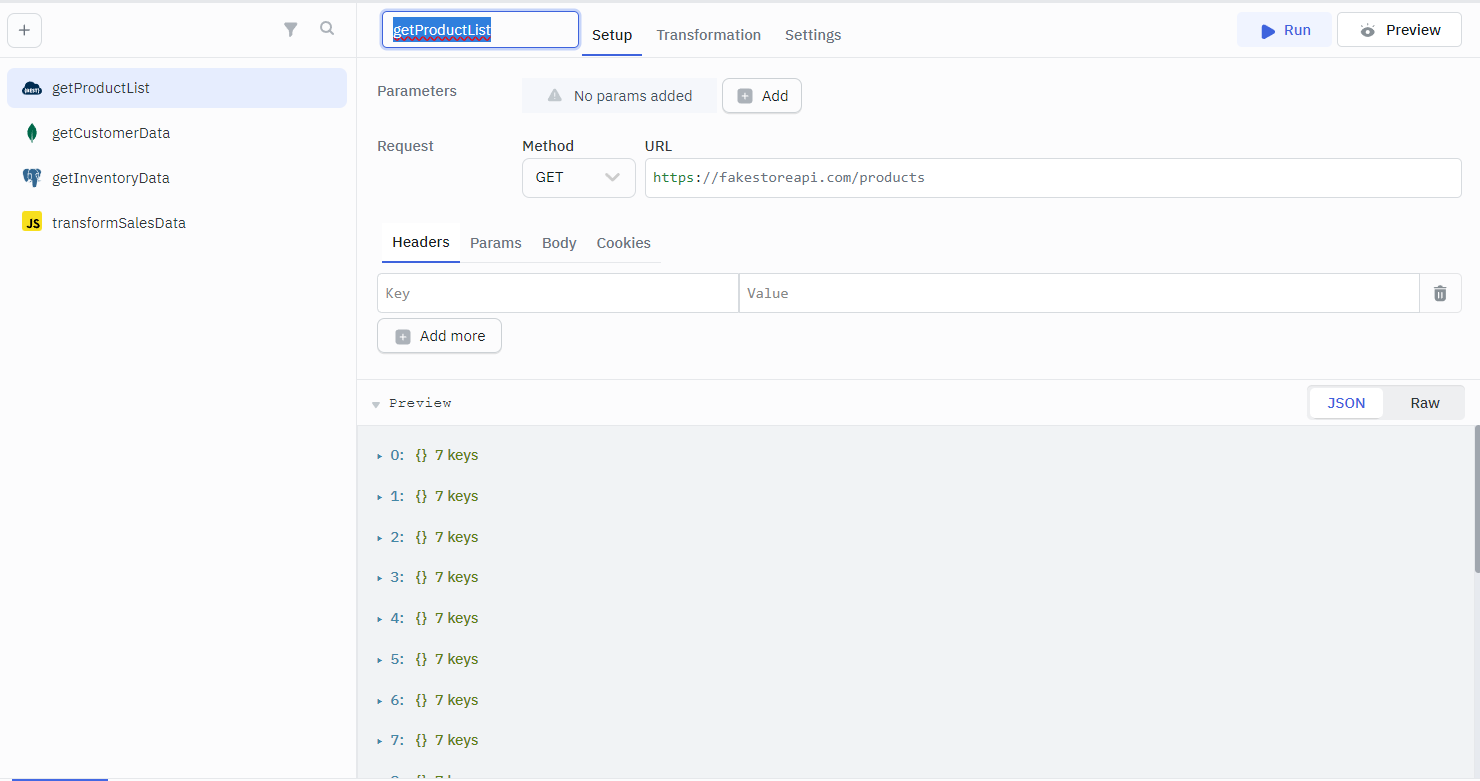Switch preview to Raw view
Screen dimensions: 1480x781
point(1424,403)
